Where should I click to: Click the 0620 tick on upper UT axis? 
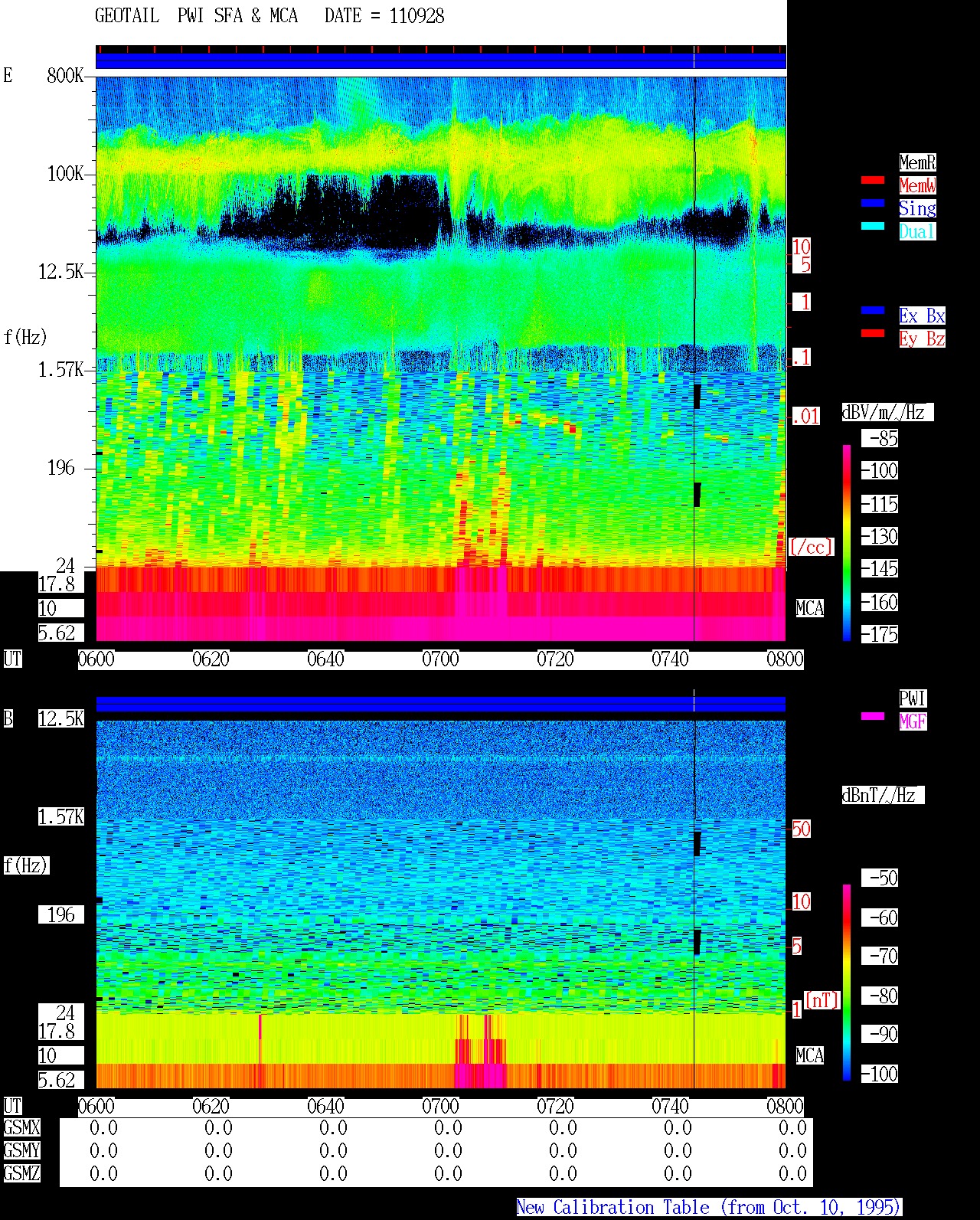[211, 659]
